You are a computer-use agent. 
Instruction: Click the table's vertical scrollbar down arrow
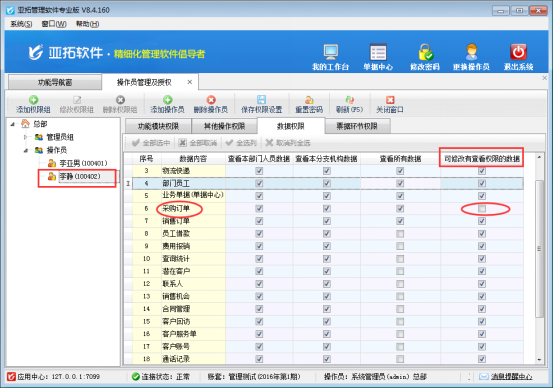coord(539,360)
